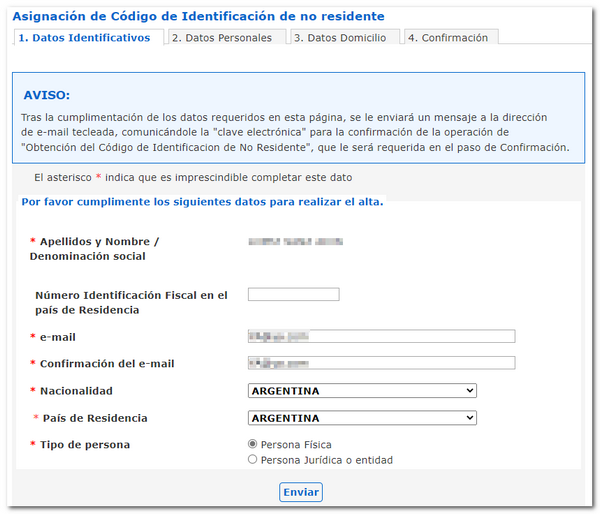Click the Confirmación del e-mail field
The width and height of the screenshot is (600, 514).
point(380,363)
